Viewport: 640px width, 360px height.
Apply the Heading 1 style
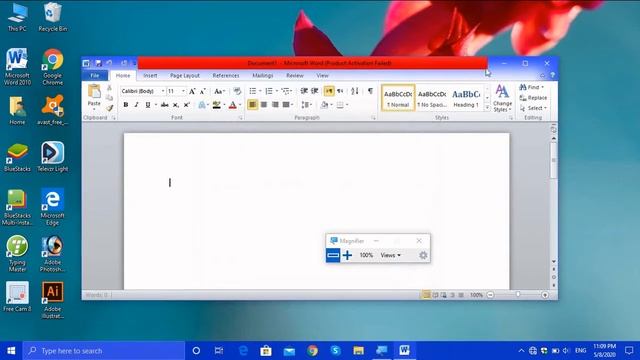coord(466,98)
